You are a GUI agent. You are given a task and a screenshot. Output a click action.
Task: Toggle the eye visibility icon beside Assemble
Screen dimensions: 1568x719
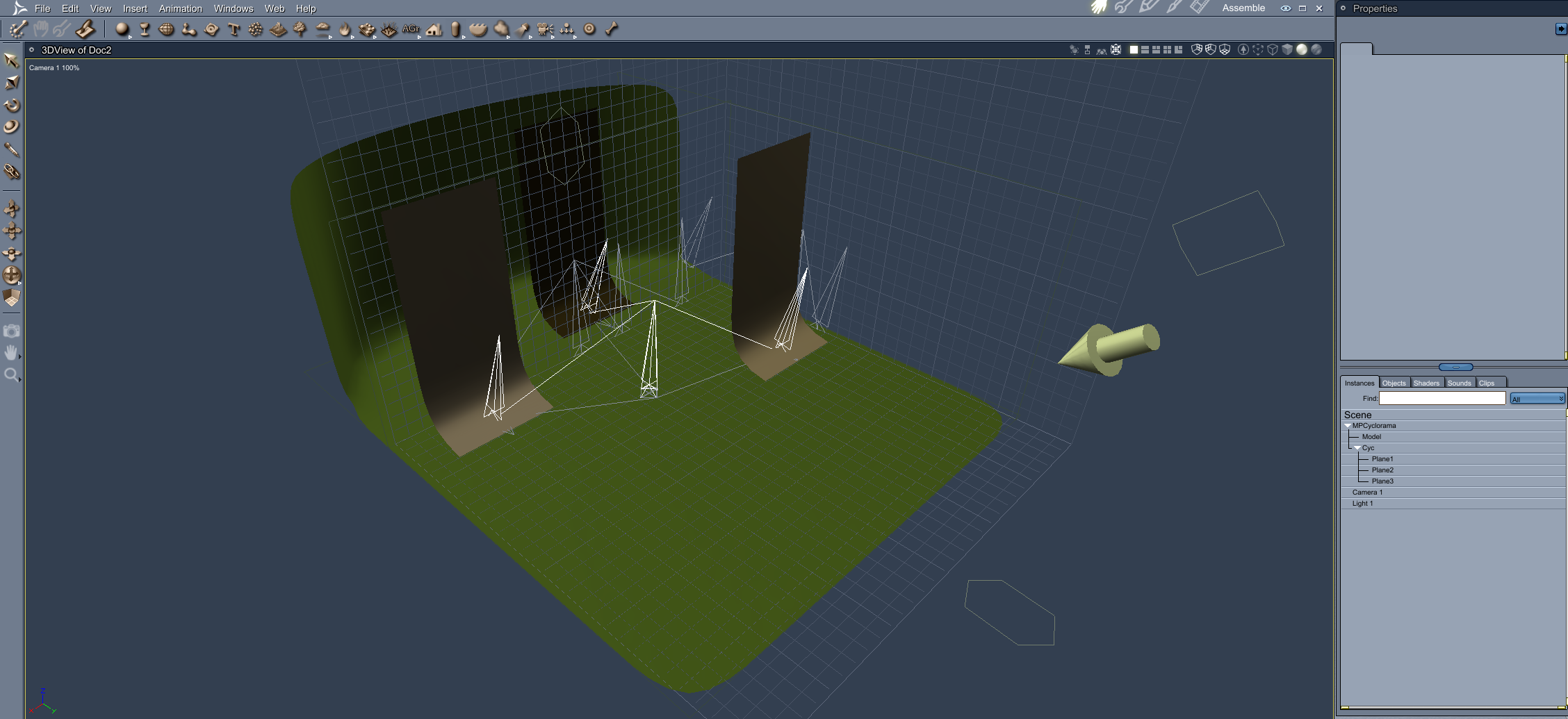coord(1286,8)
